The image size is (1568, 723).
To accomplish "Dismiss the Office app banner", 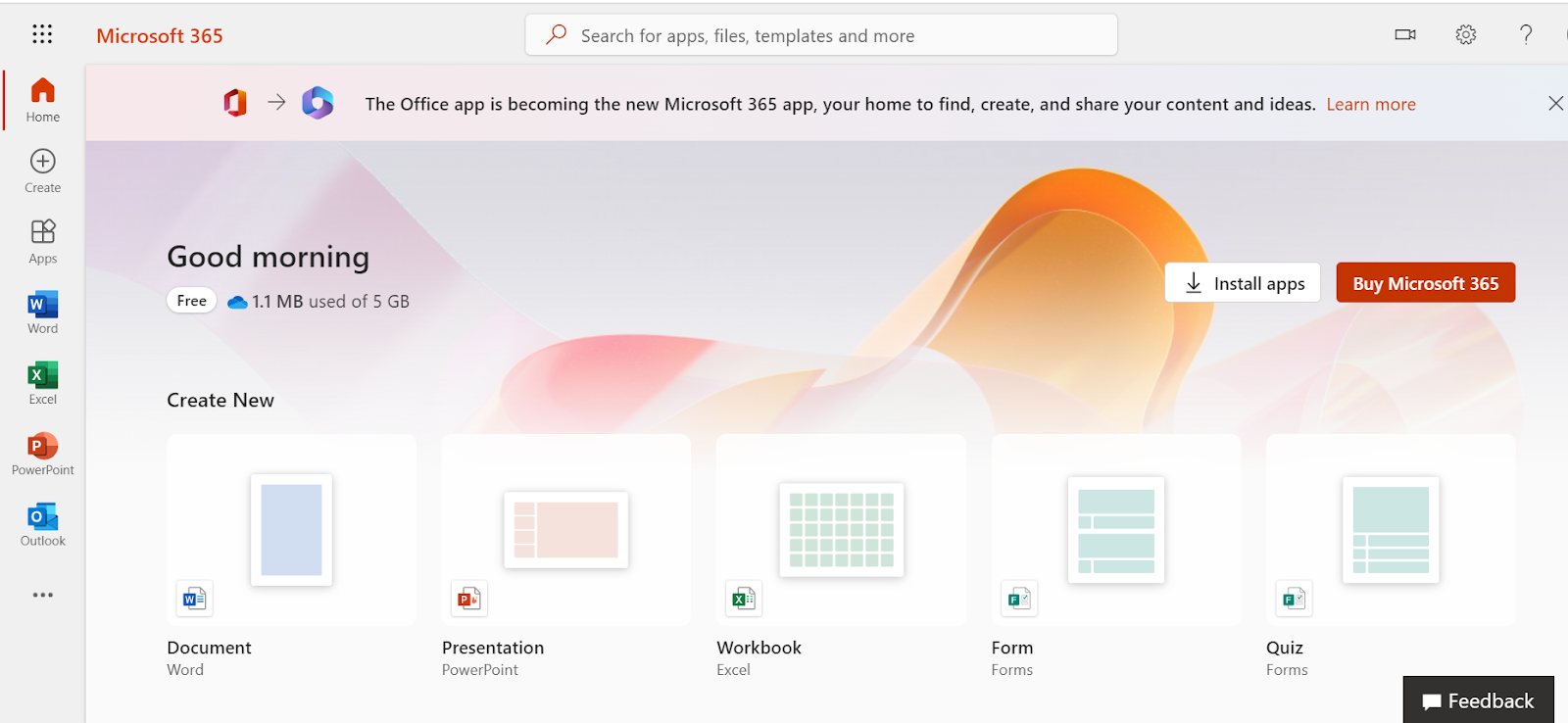I will [x=1555, y=103].
